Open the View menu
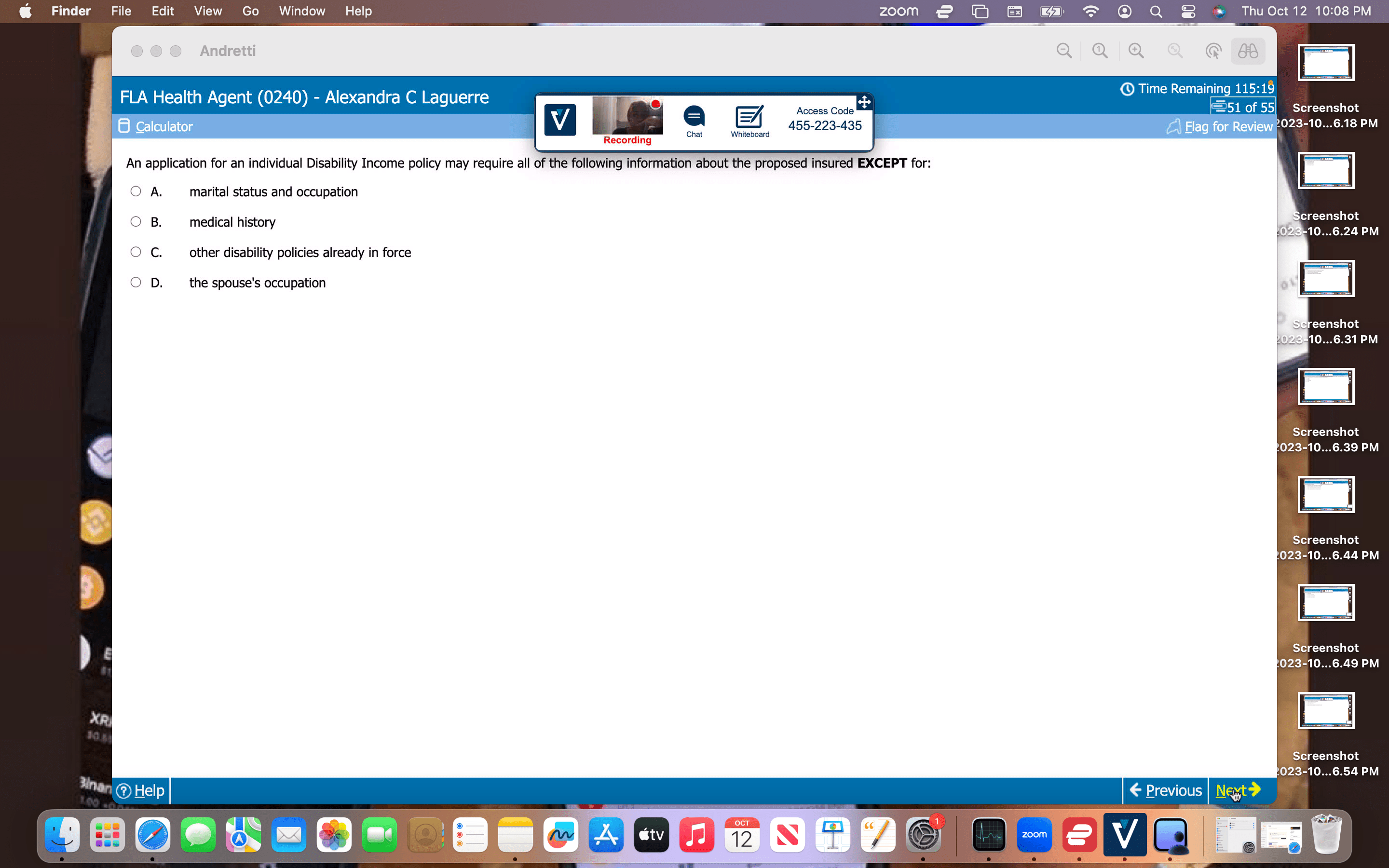This screenshot has height=868, width=1389. coord(208,12)
